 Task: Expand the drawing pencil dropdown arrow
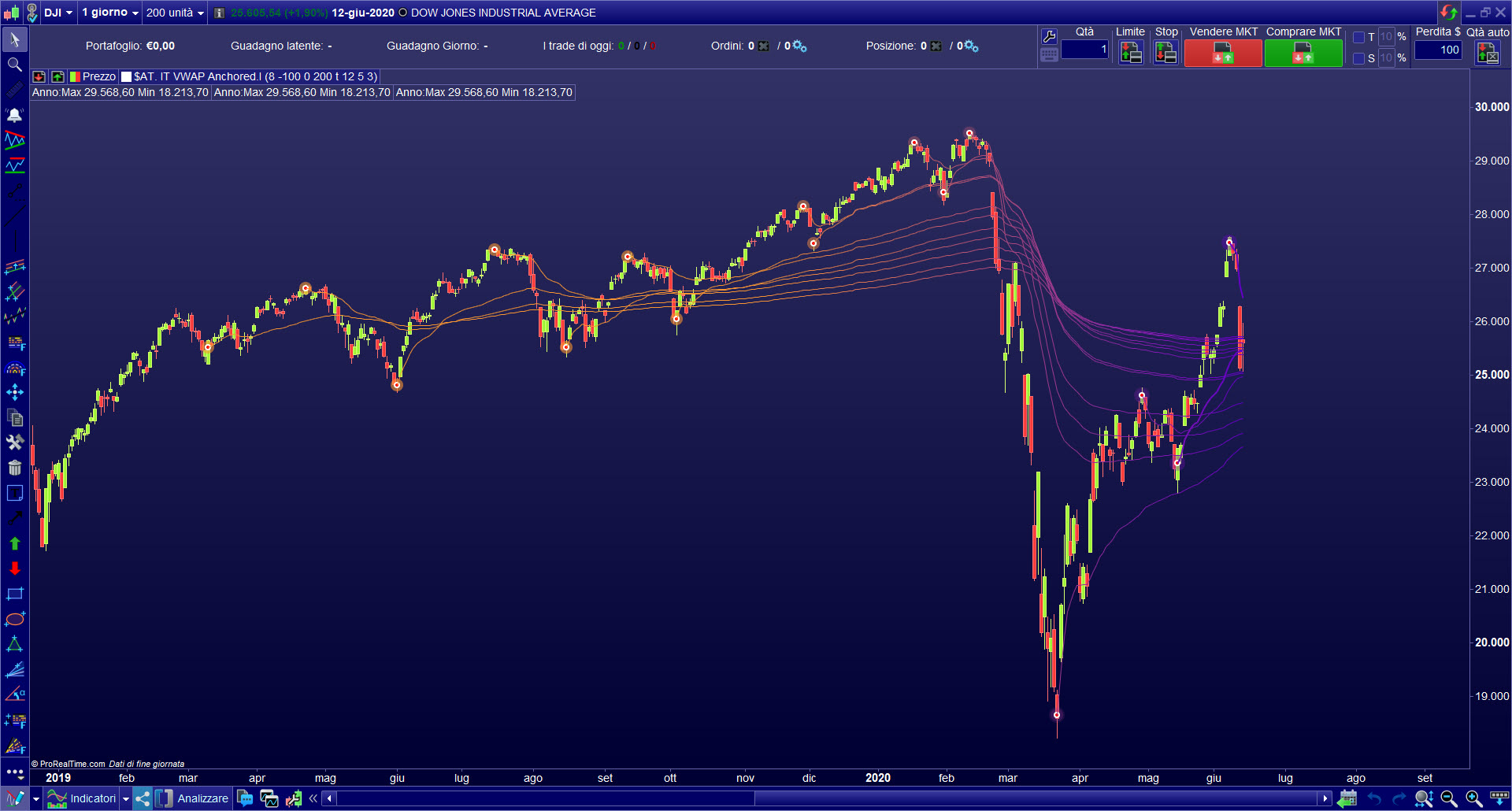click(35, 798)
